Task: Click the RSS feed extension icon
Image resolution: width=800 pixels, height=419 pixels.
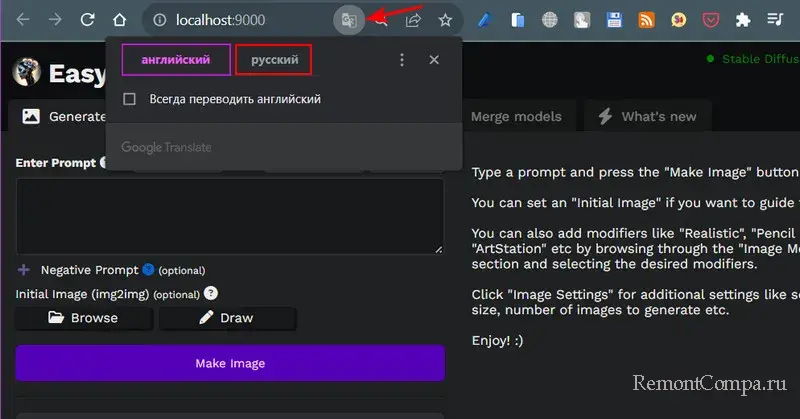Action: tap(647, 19)
